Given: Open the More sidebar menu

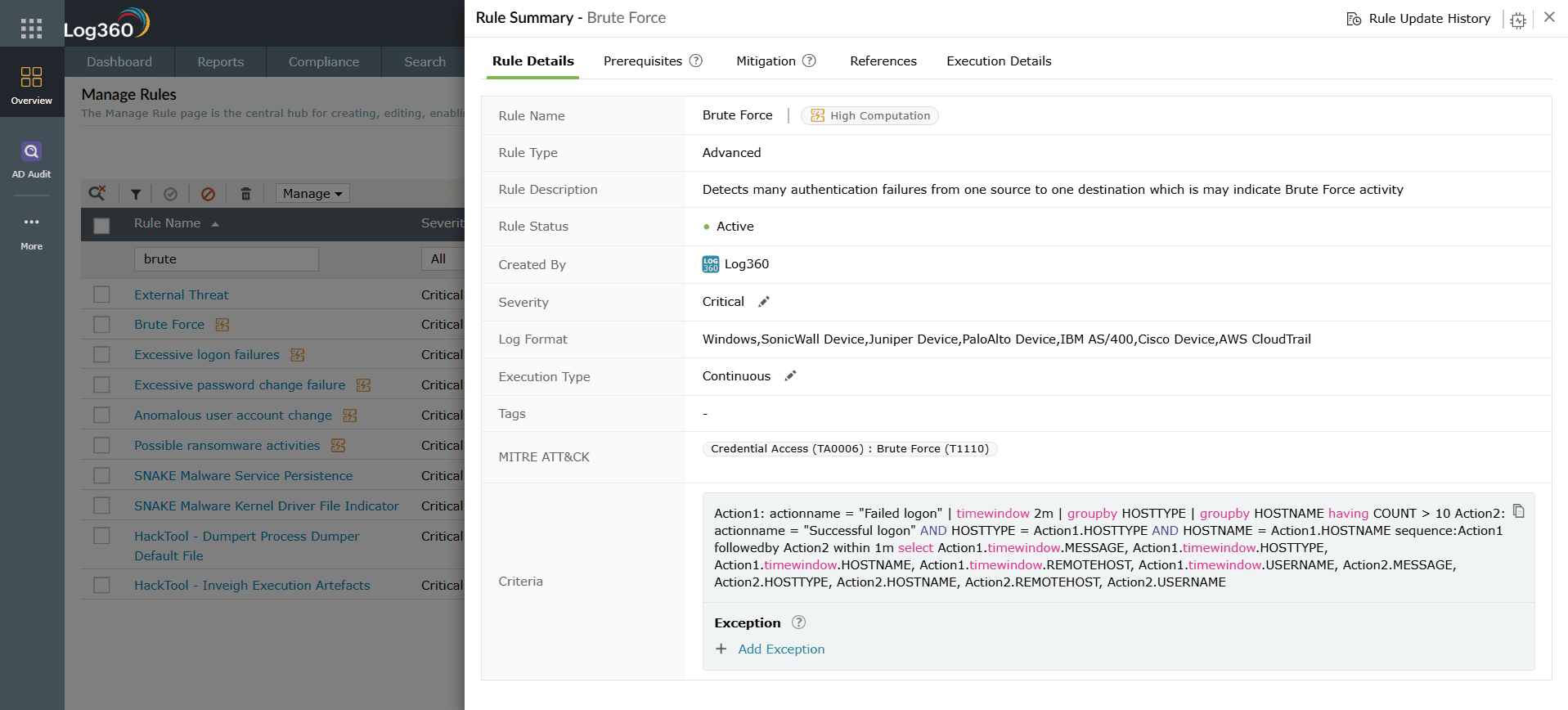Looking at the screenshot, I should tap(32, 233).
